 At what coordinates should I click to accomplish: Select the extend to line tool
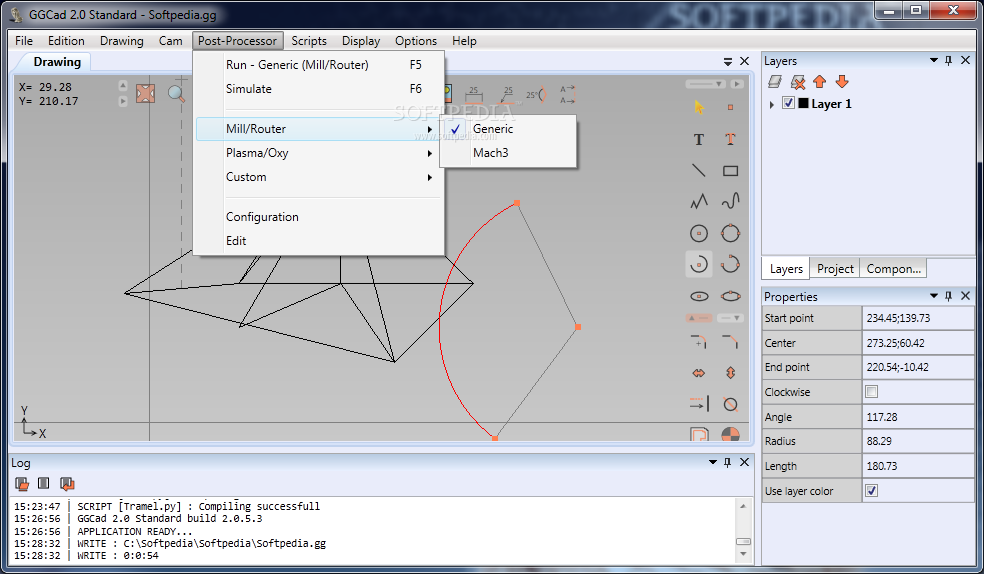pyautogui.click(x=699, y=403)
